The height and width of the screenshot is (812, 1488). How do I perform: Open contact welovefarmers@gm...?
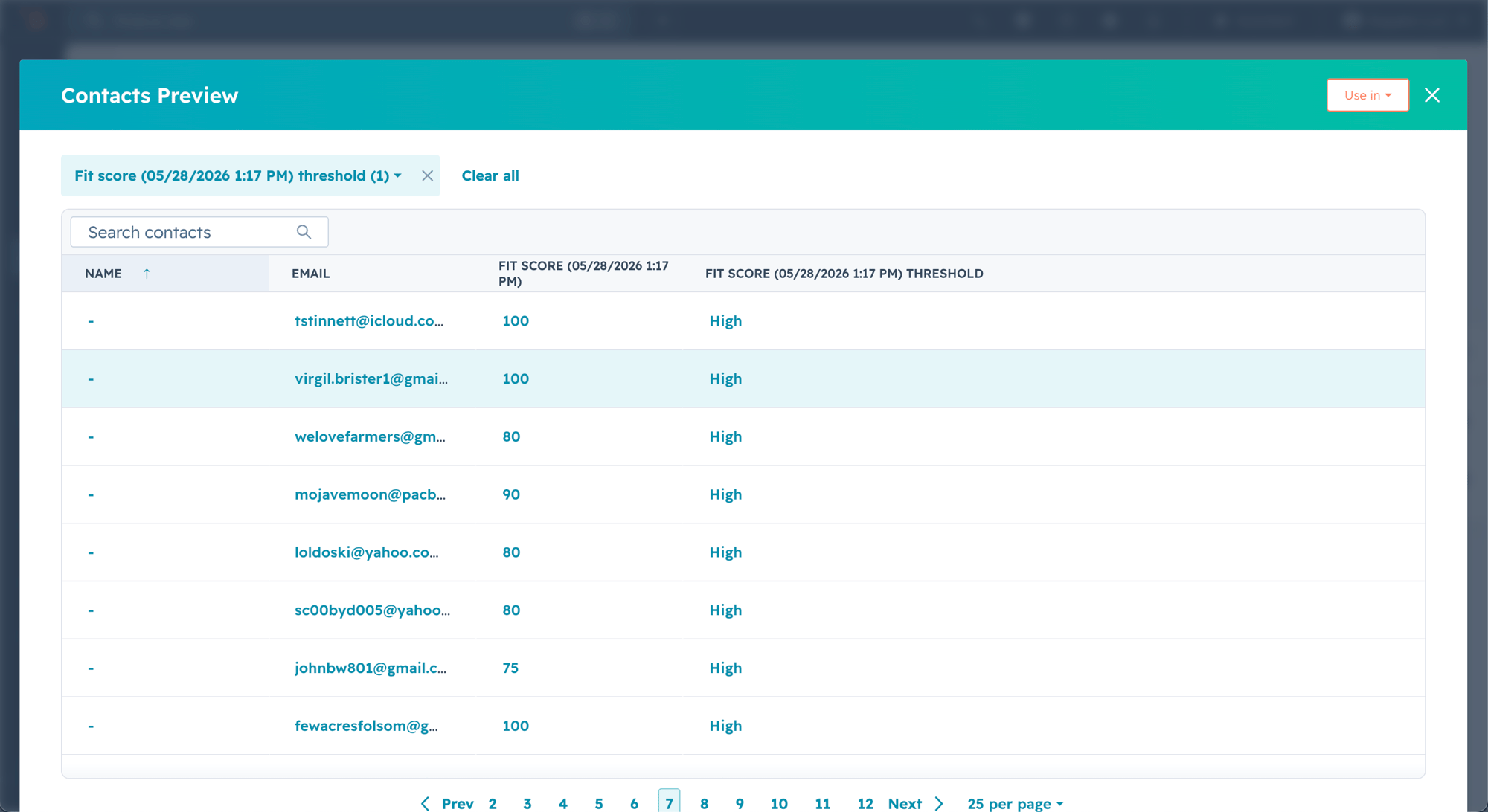(x=370, y=437)
